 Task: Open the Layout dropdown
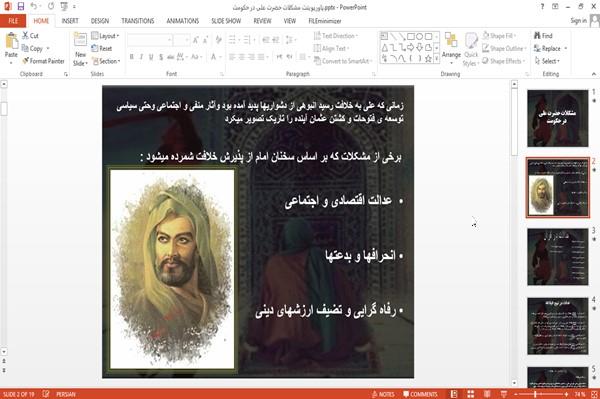105,36
